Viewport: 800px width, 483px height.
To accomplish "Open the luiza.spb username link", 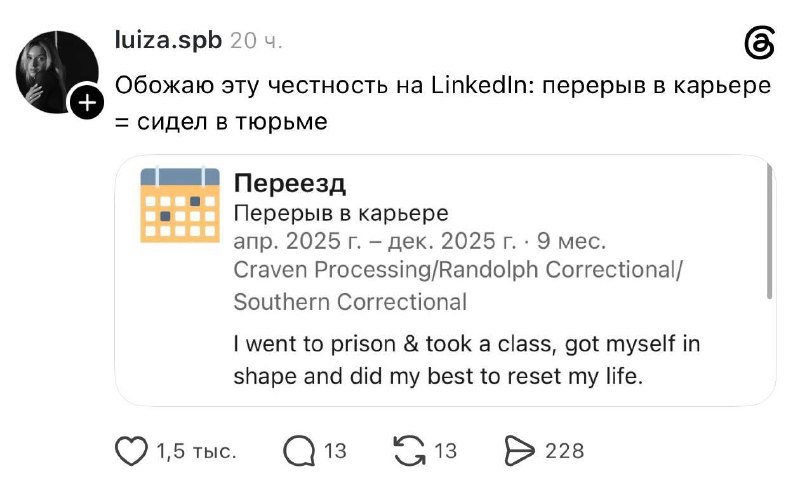I will pos(168,40).
